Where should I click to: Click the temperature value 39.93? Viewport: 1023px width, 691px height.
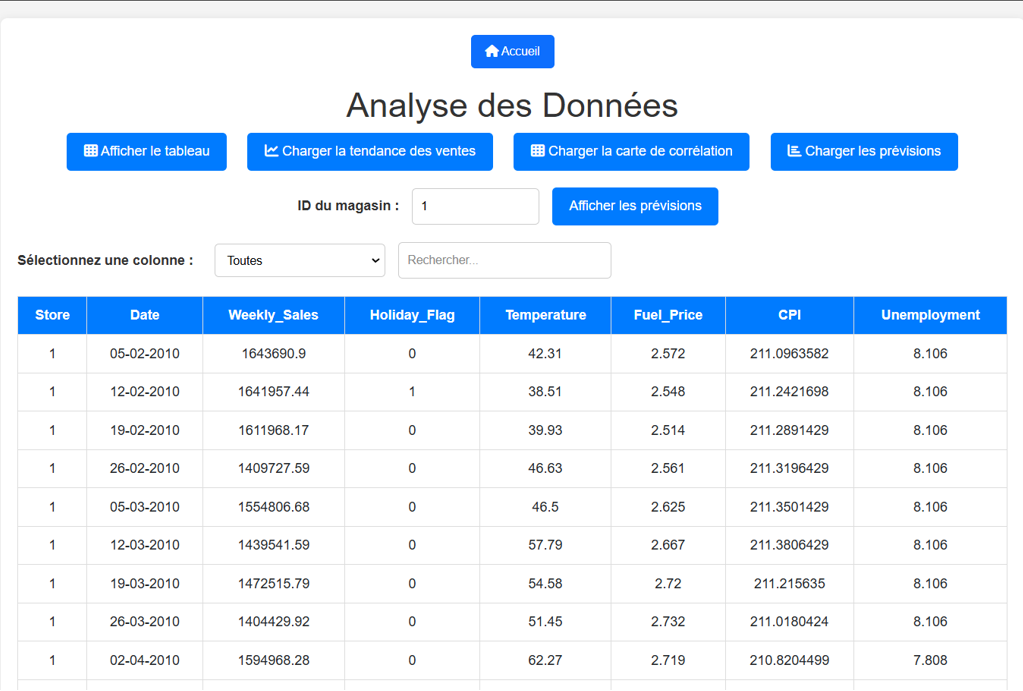coord(545,430)
